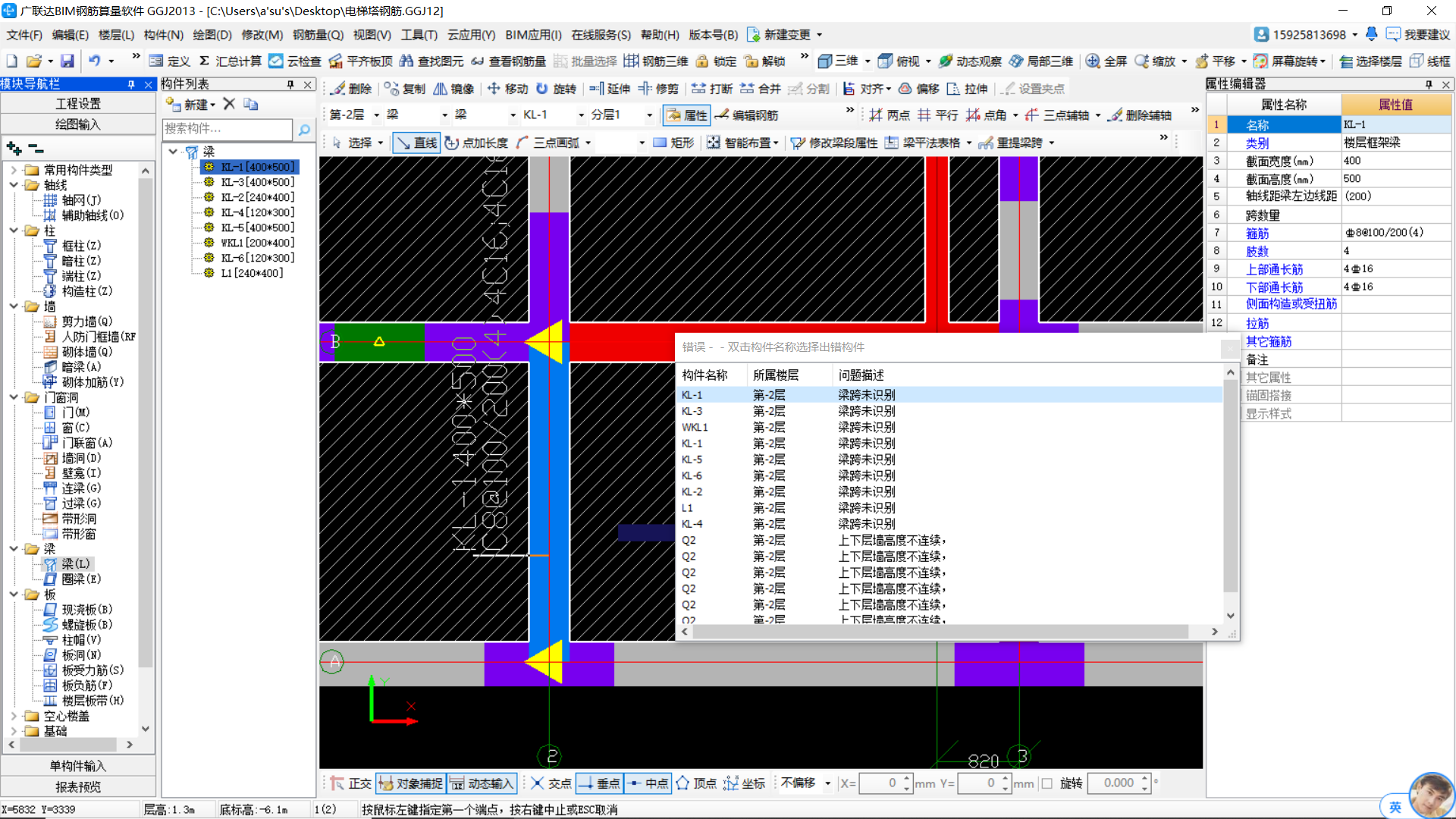
Task: Click the 复制 copy tool
Action: (x=405, y=89)
